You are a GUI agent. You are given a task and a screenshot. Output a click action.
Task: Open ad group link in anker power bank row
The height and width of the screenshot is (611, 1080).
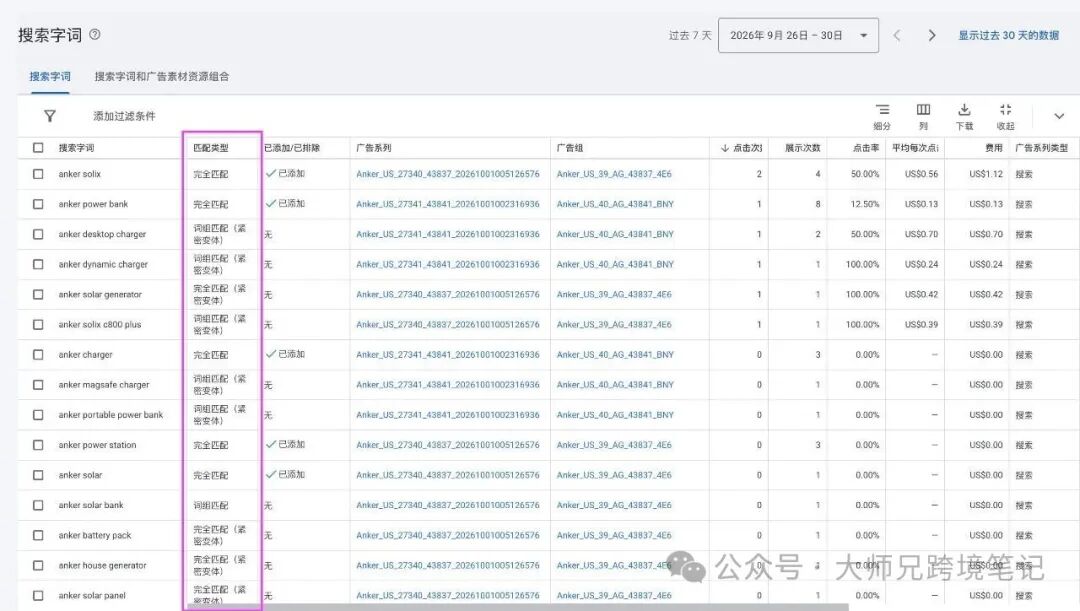point(615,204)
